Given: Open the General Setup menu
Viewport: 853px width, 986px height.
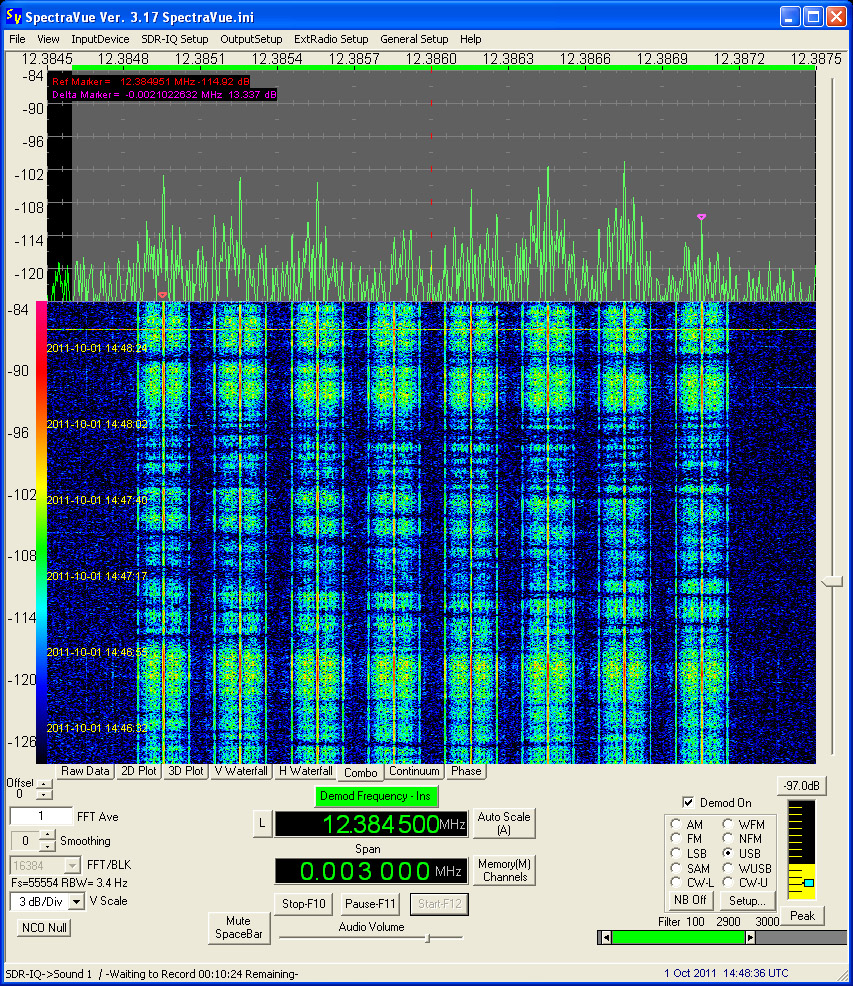Looking at the screenshot, I should tap(414, 39).
